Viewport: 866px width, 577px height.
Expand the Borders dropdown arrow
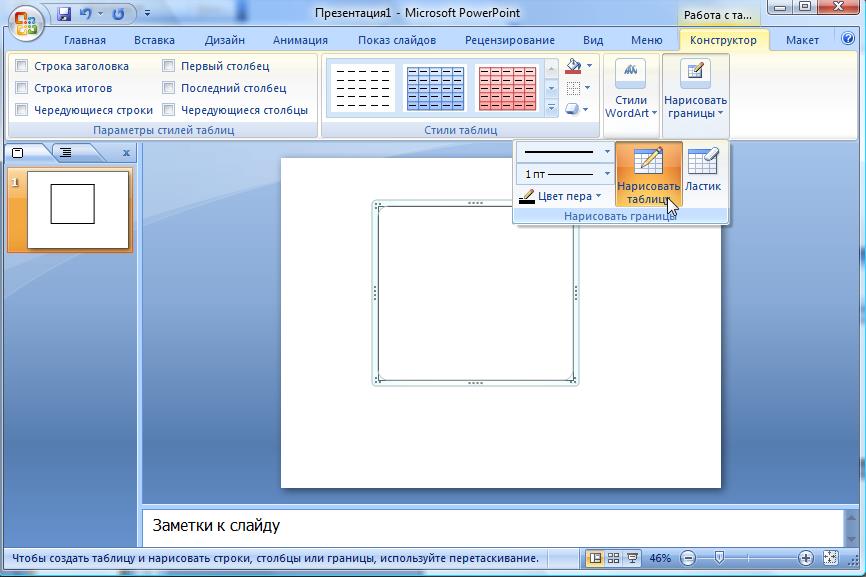(x=587, y=88)
